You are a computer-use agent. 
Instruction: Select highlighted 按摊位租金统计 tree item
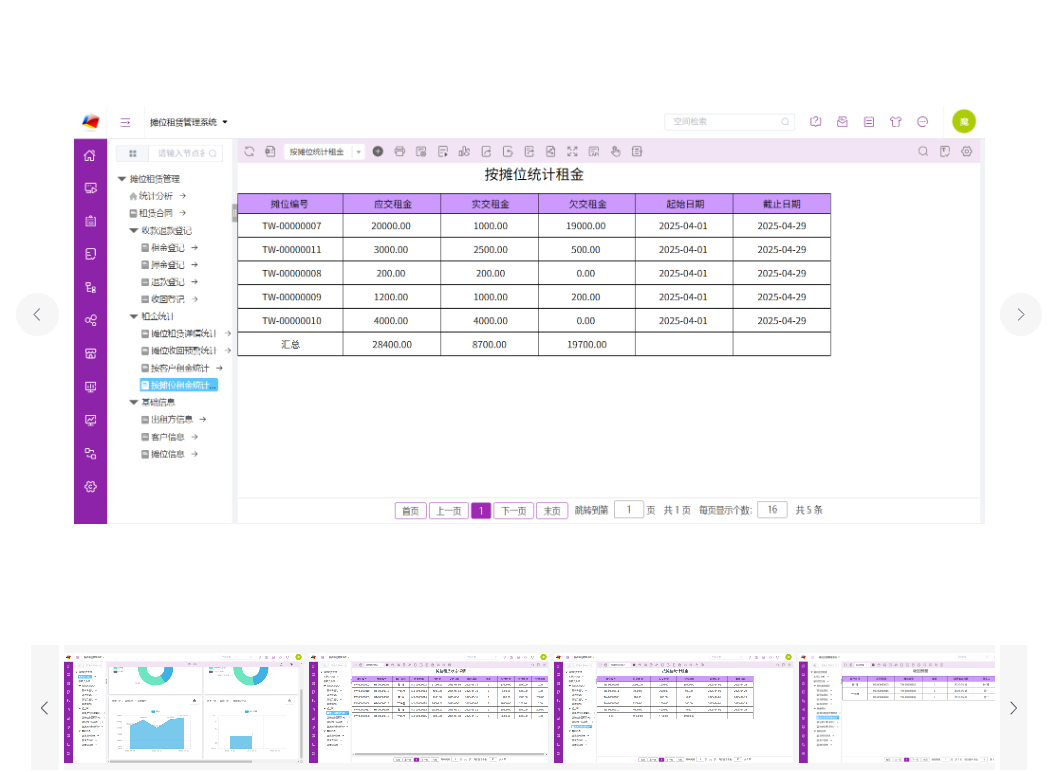point(178,385)
